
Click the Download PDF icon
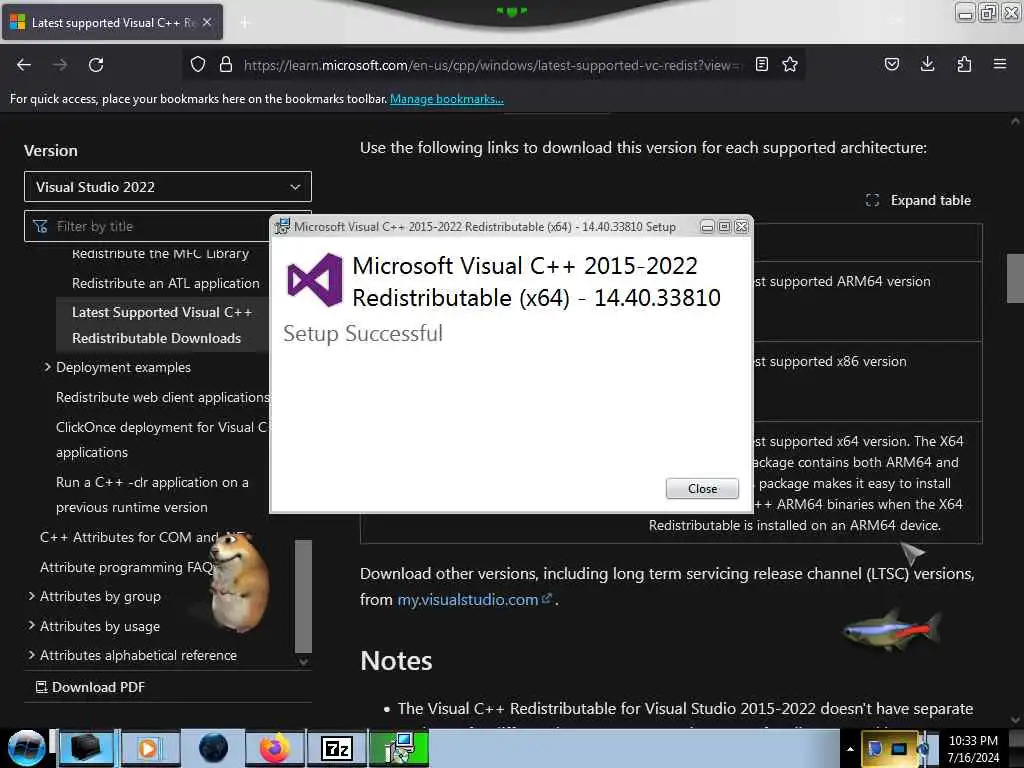pos(41,687)
